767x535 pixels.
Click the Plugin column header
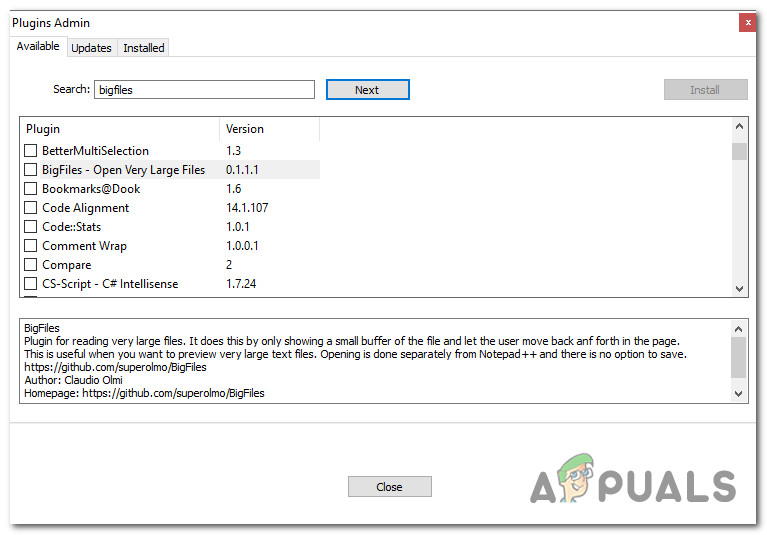tap(120, 129)
